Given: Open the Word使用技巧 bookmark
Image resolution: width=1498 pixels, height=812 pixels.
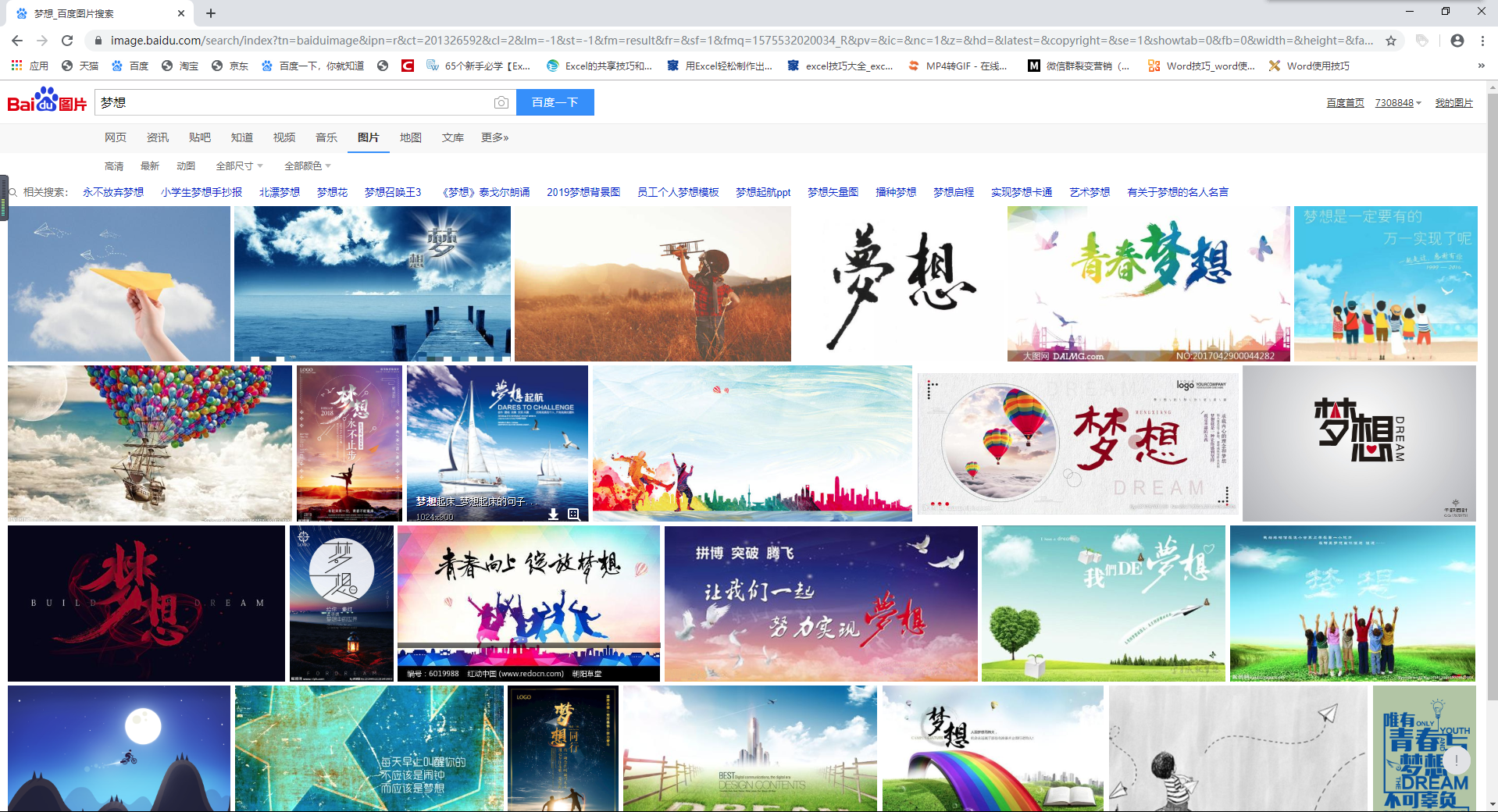Looking at the screenshot, I should tap(1309, 66).
